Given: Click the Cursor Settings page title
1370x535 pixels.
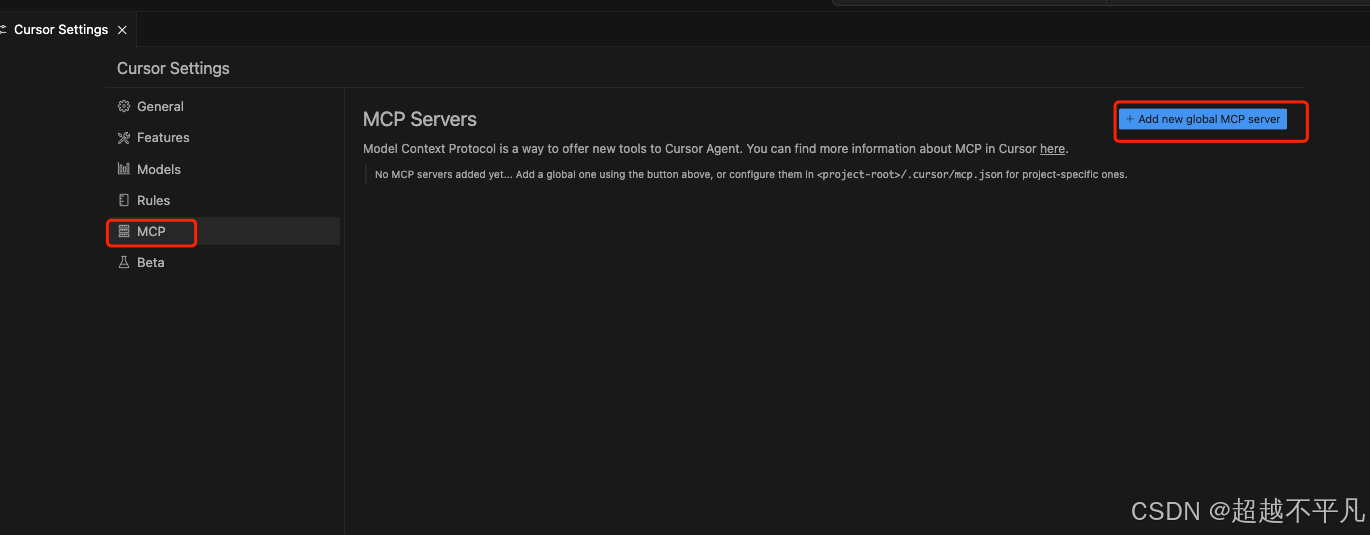Looking at the screenshot, I should (173, 68).
